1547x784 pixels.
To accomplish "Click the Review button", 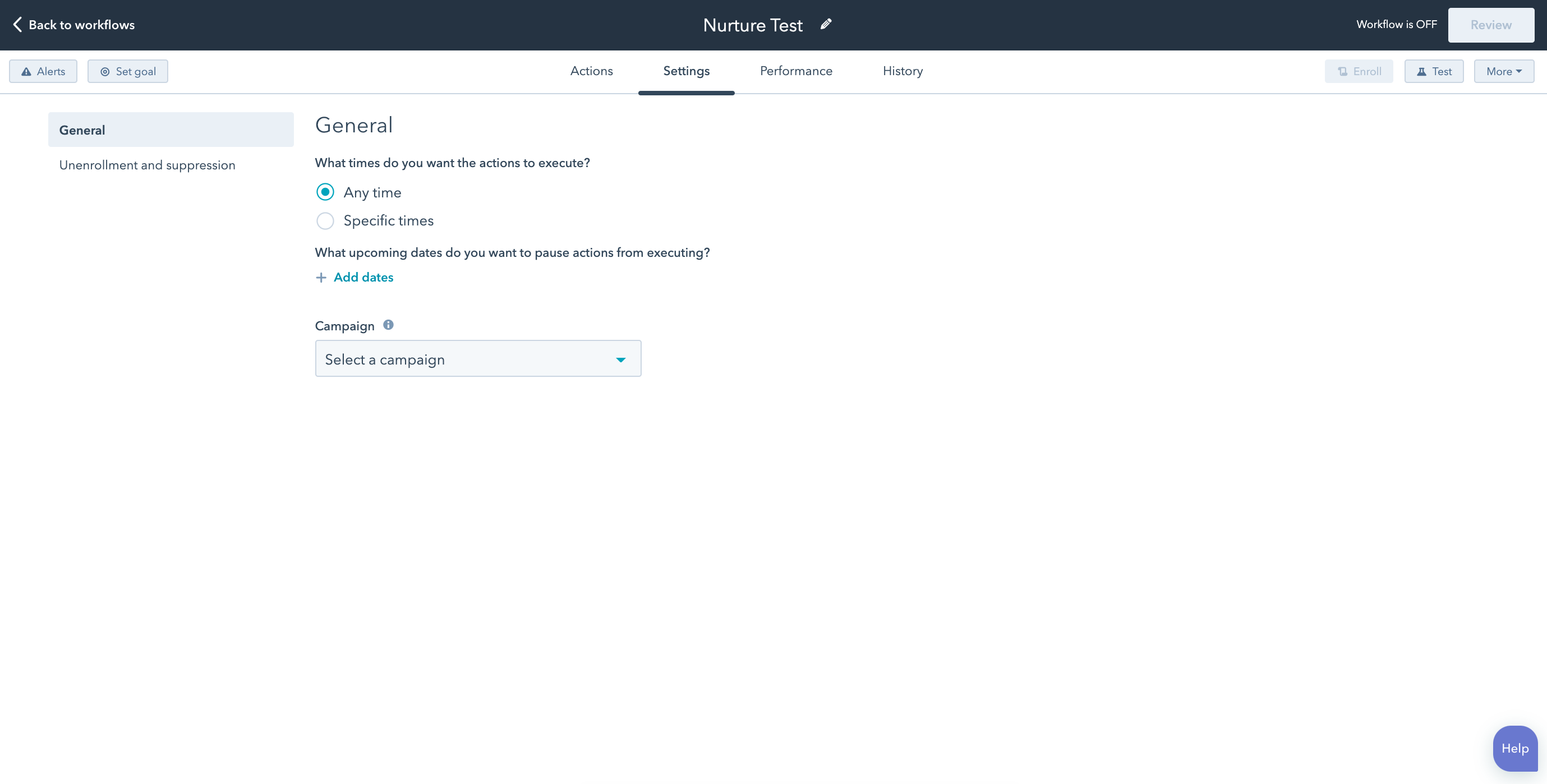I will click(x=1491, y=24).
